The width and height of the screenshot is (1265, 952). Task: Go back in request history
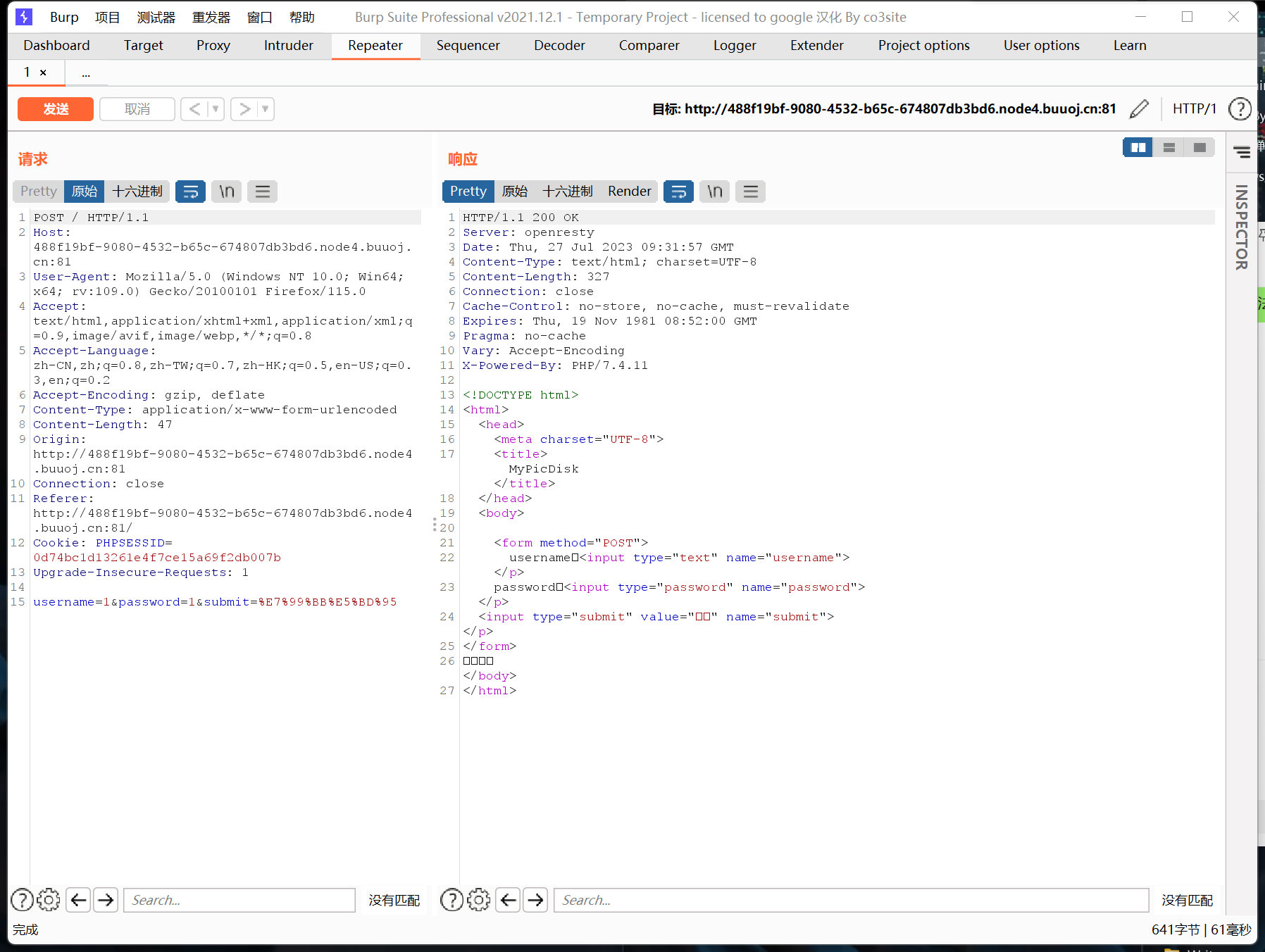(x=194, y=109)
